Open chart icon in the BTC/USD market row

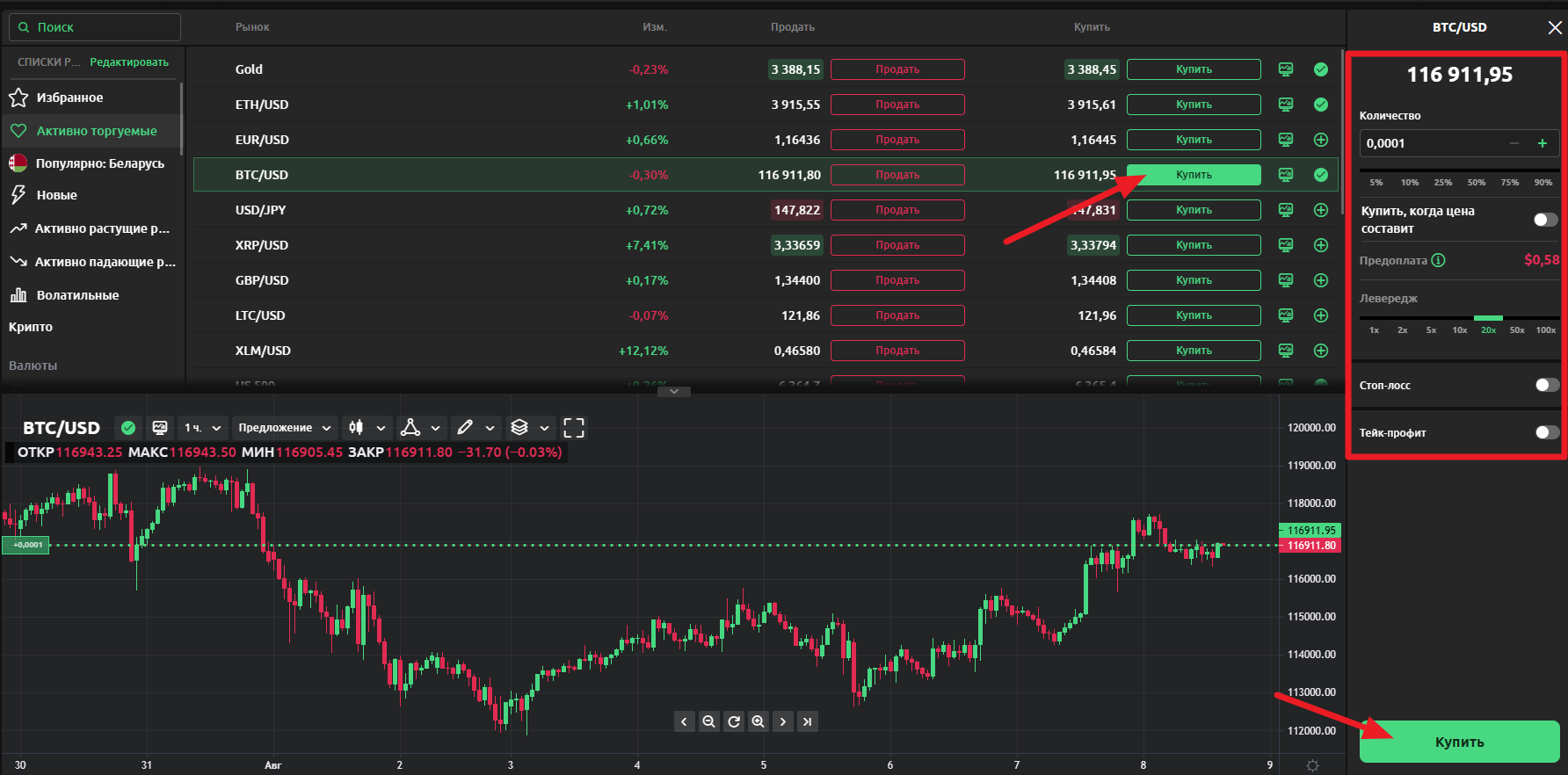[x=1286, y=175]
